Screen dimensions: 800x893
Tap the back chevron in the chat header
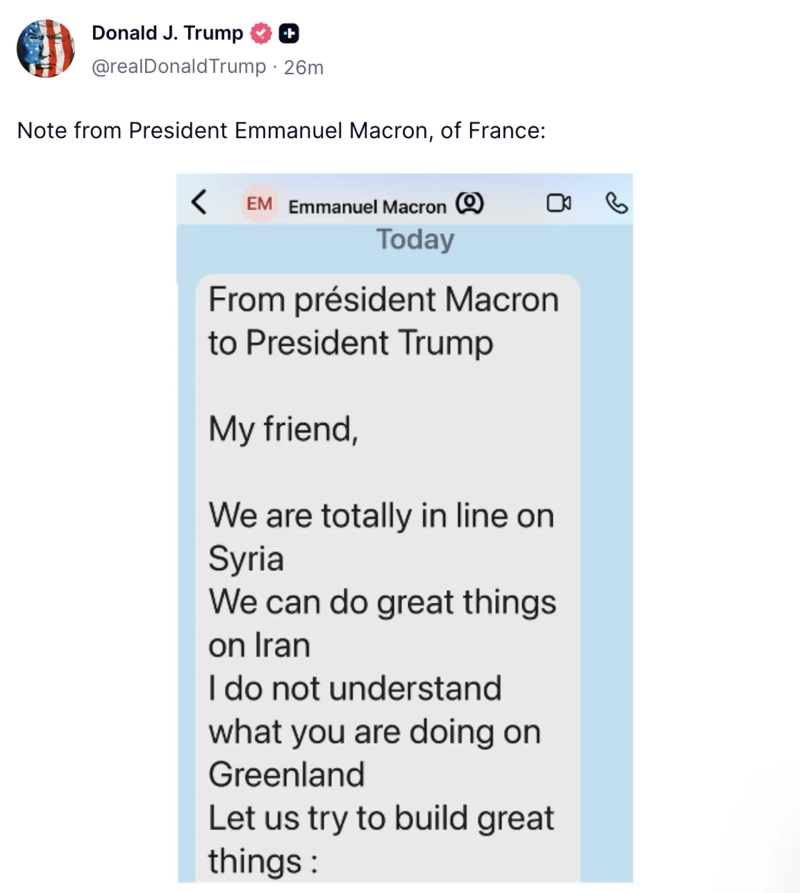pos(199,203)
